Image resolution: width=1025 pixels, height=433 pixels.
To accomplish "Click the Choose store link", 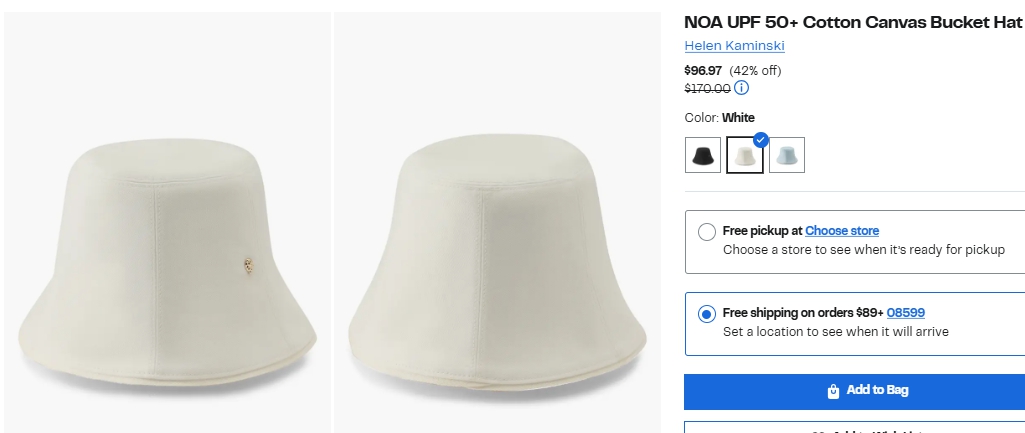I will (842, 231).
